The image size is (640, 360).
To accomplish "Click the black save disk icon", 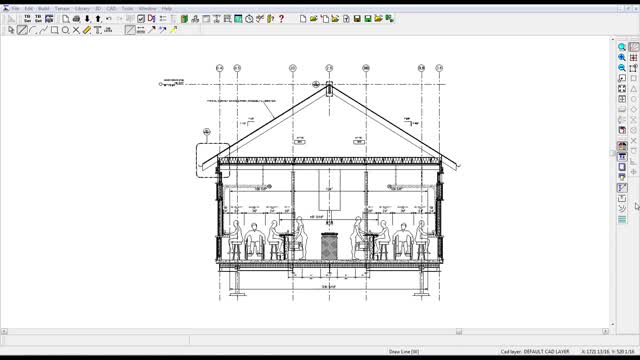I will [357, 19].
